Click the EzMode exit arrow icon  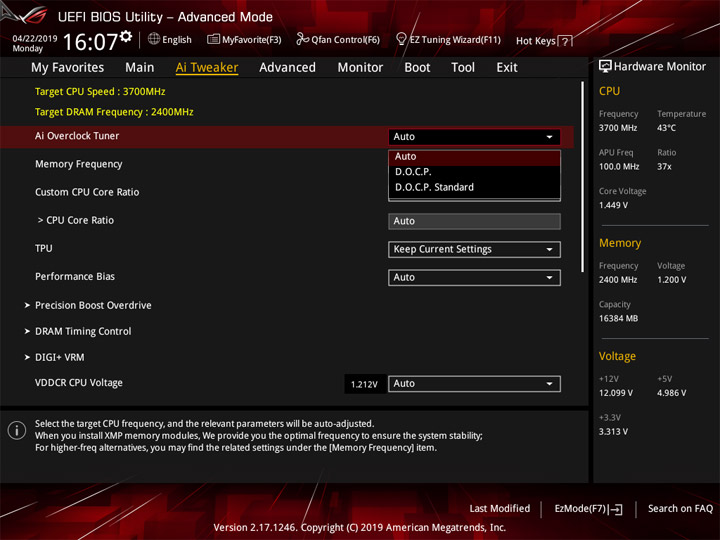click(616, 509)
